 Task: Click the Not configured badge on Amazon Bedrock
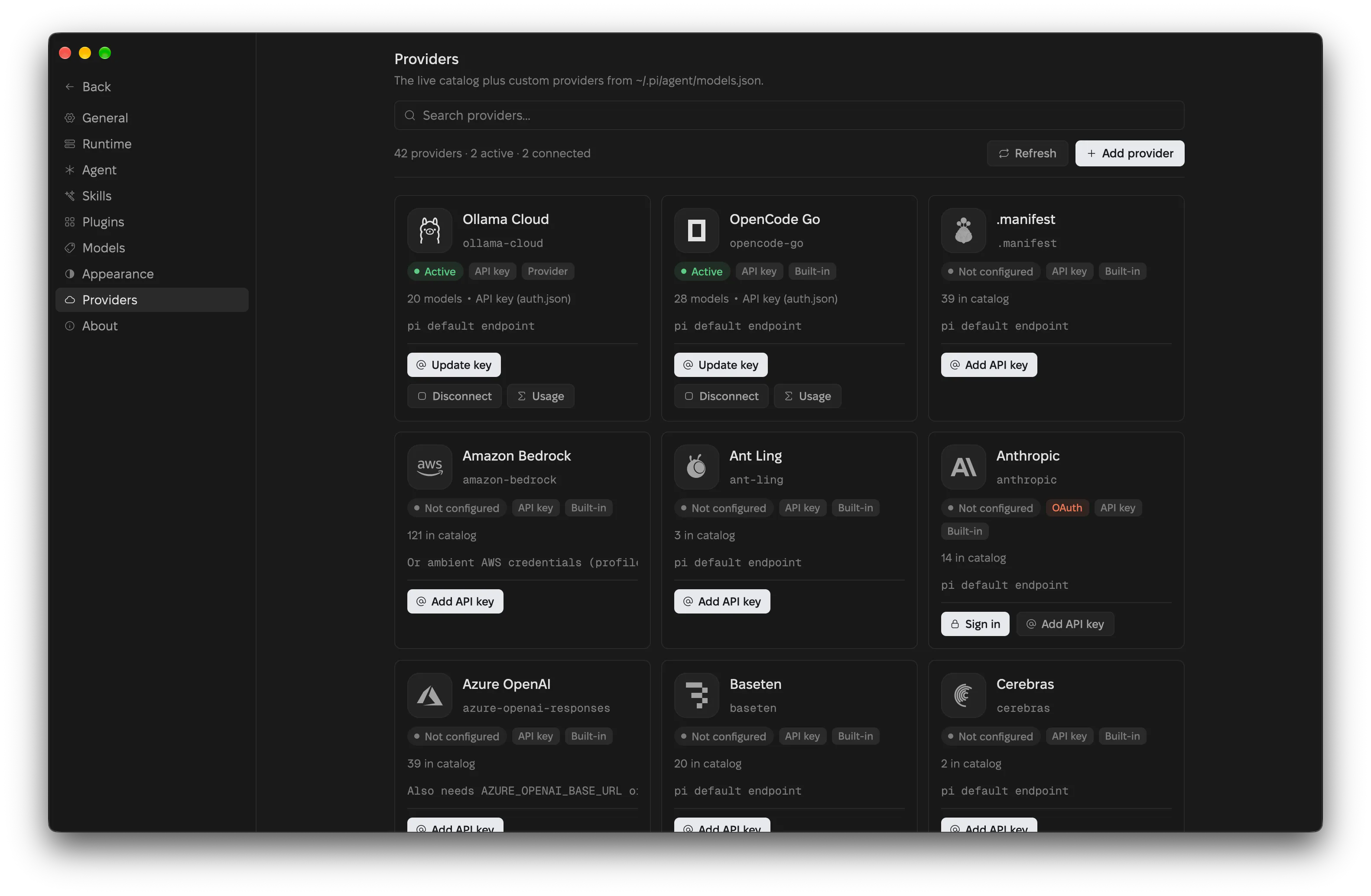click(x=456, y=508)
